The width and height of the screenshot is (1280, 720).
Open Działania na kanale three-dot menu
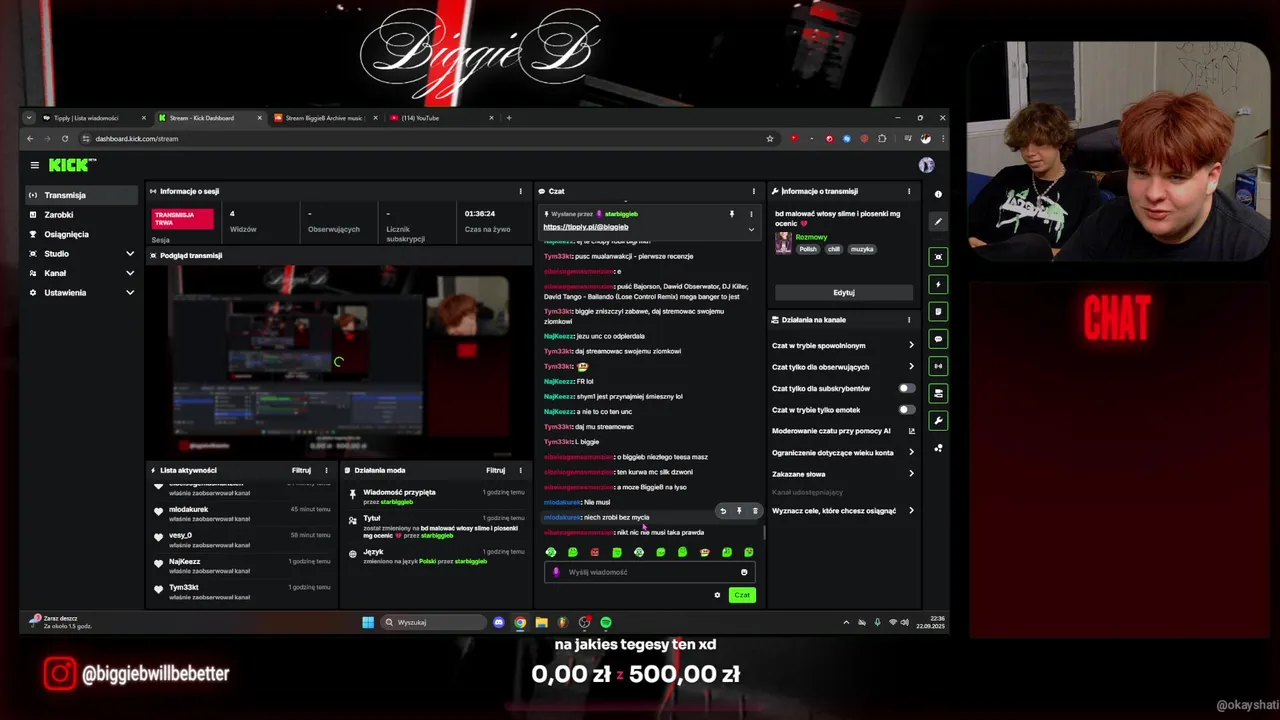(x=909, y=320)
